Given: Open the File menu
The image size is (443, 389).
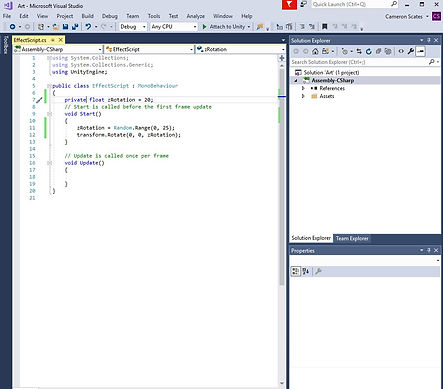Looking at the screenshot, I should (x=7, y=16).
